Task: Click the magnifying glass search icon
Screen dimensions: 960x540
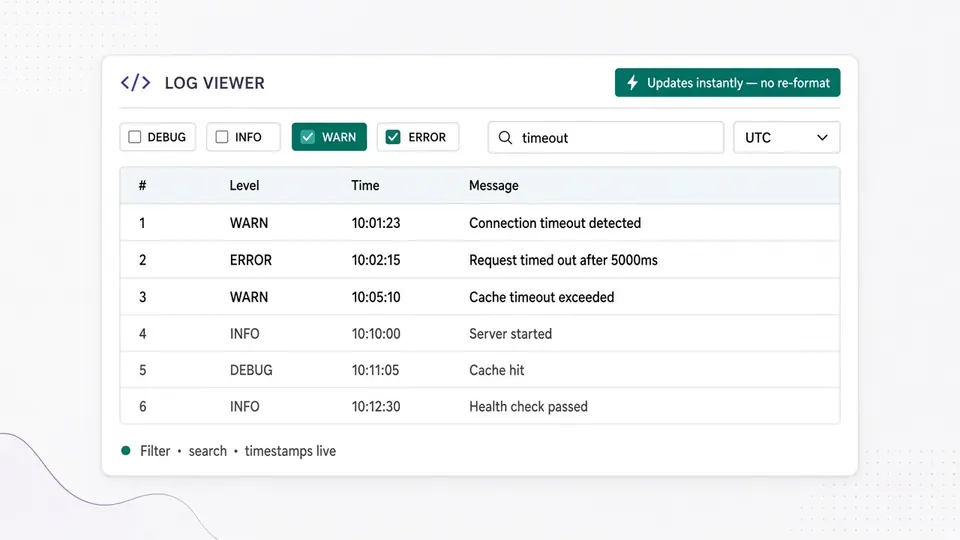Action: (505, 138)
